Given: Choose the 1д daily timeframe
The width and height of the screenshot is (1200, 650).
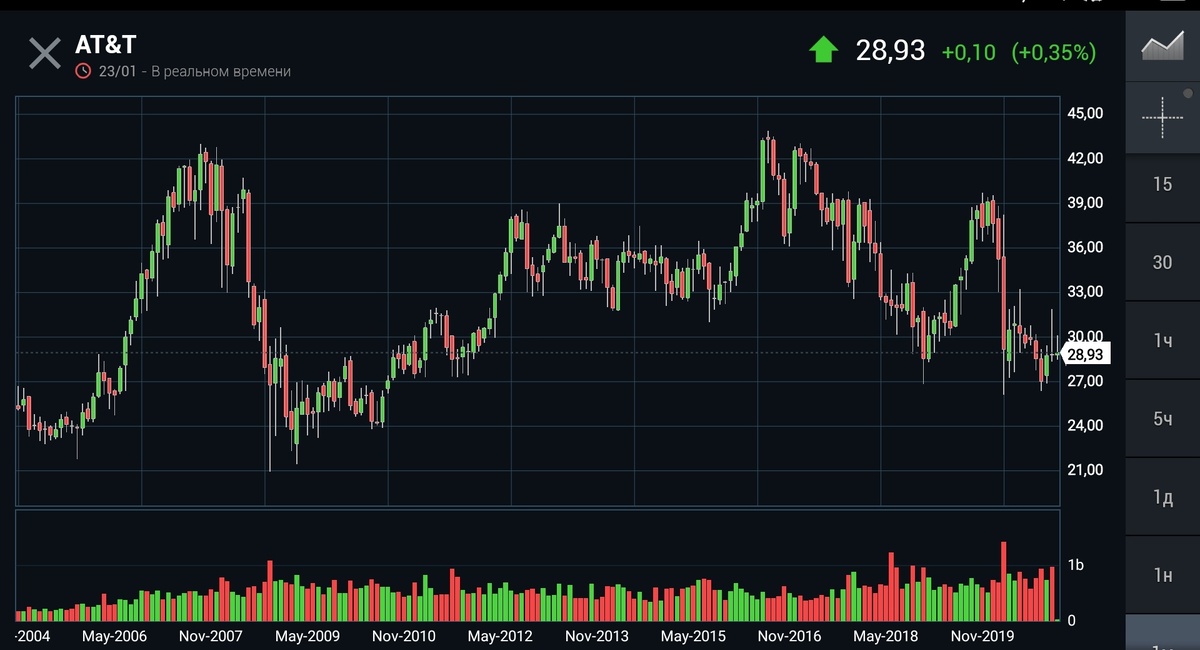Looking at the screenshot, I should pyautogui.click(x=1163, y=497).
